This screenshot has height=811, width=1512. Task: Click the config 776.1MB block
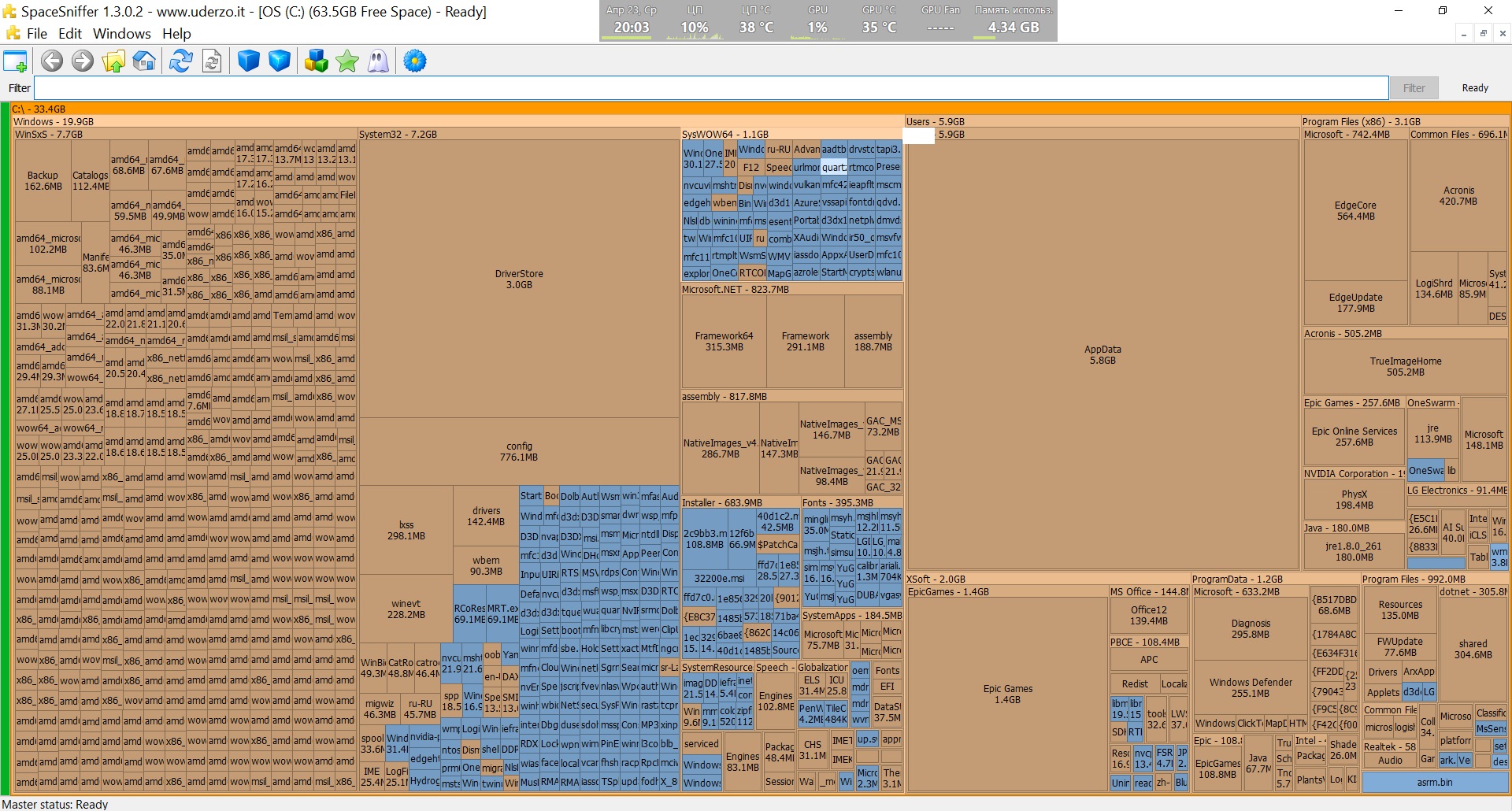[519, 451]
